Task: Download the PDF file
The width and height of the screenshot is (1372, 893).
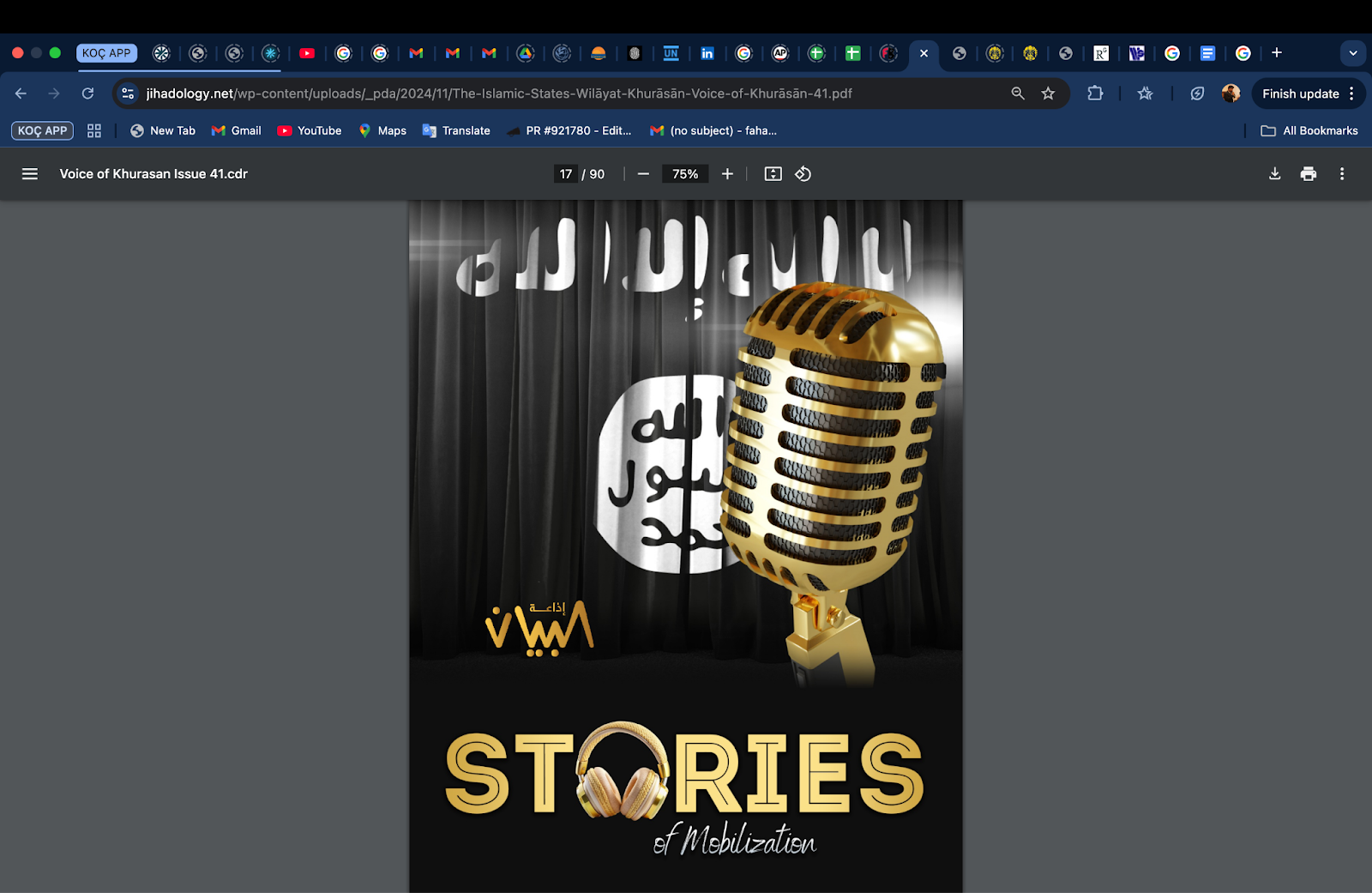Action: [x=1274, y=174]
